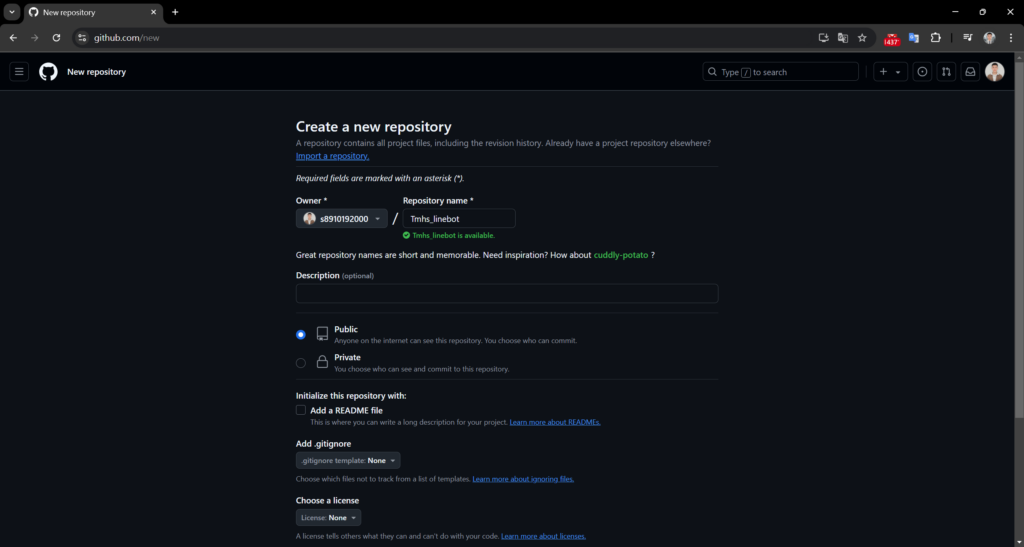Open the Import a repository link
The width and height of the screenshot is (1024, 547).
(332, 156)
